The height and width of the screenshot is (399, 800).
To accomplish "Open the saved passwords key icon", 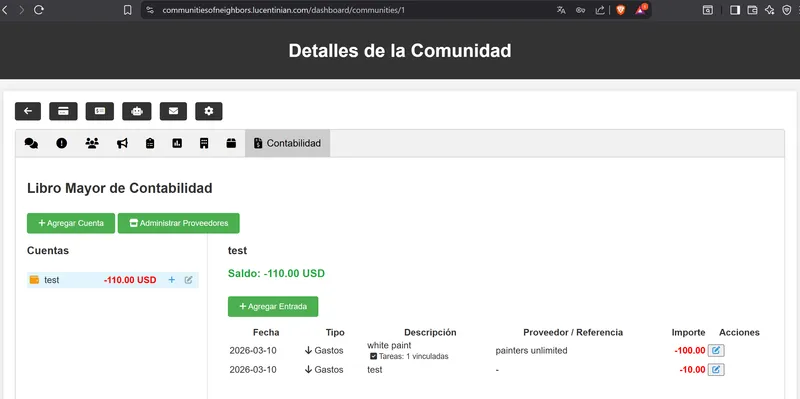I will pos(580,10).
